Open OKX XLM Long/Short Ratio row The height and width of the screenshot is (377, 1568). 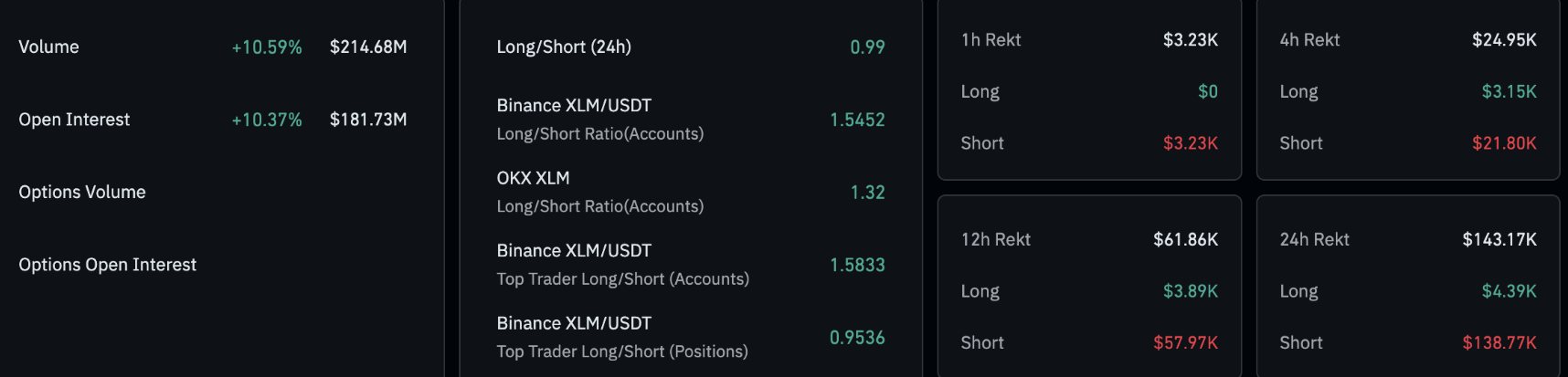point(691,192)
